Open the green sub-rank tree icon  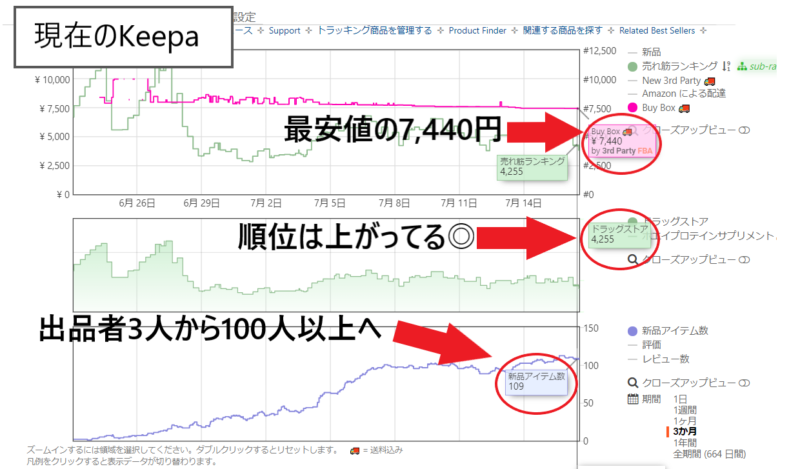(742, 66)
